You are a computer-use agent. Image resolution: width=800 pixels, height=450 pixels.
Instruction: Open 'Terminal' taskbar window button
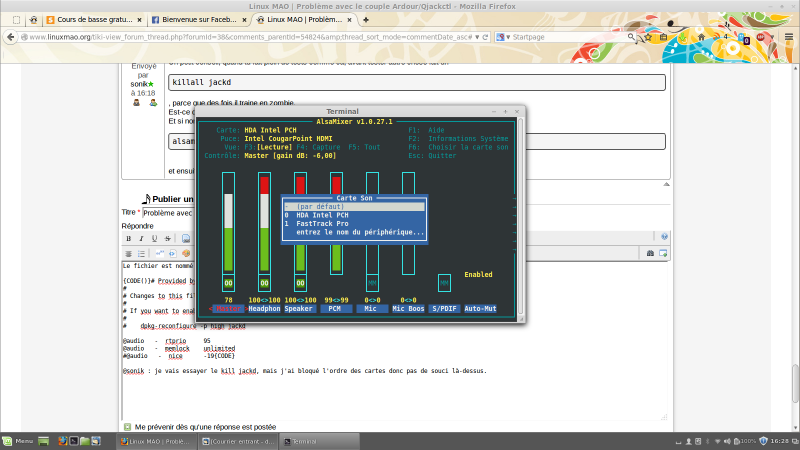319,441
